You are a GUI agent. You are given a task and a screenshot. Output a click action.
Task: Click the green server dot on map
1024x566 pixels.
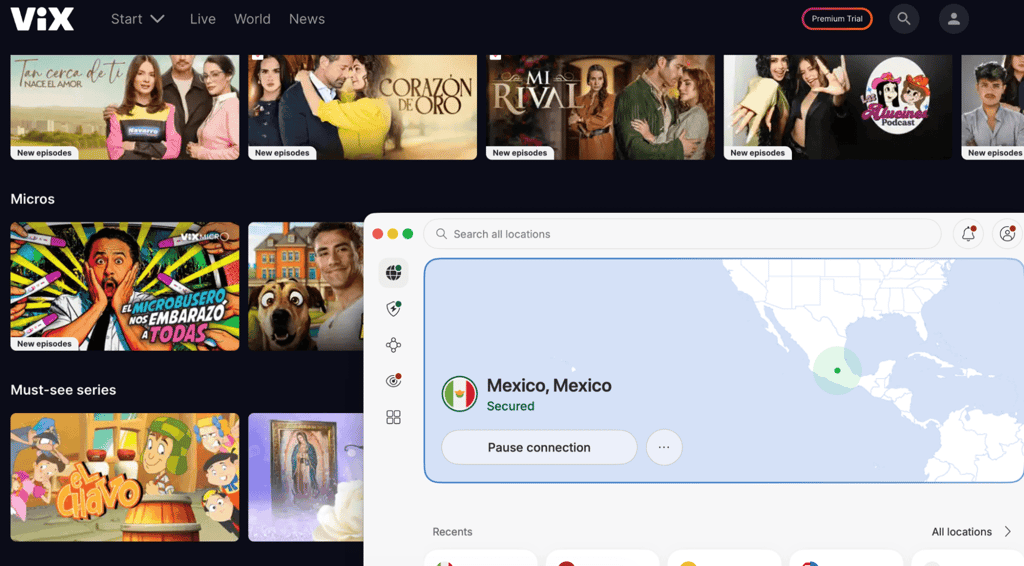pyautogui.click(x=837, y=371)
